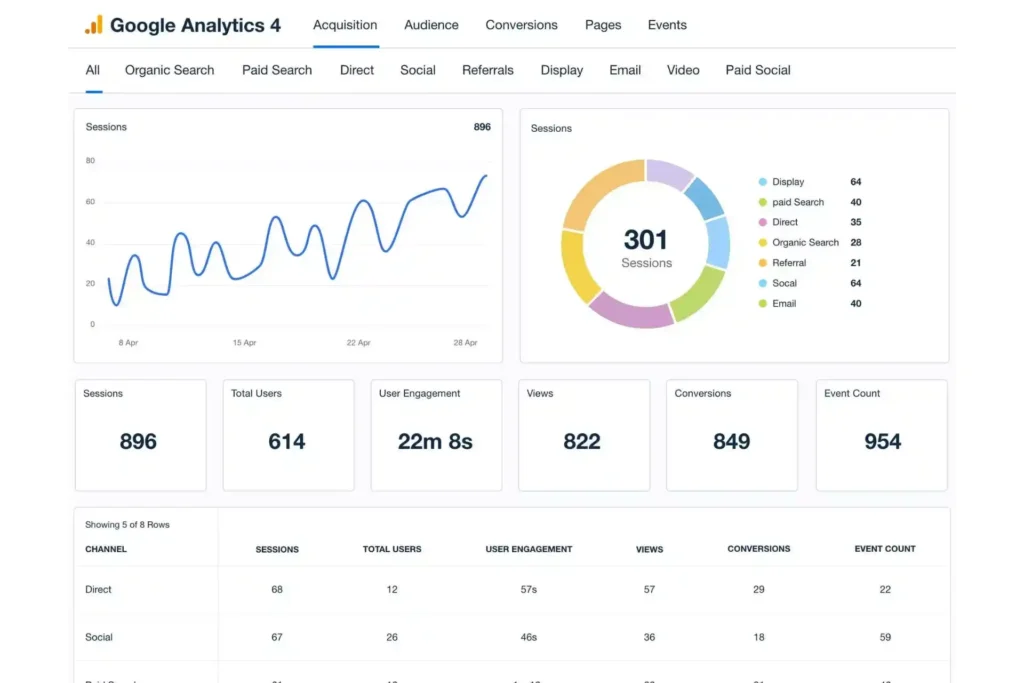Click the Social row channel name
This screenshot has height=683, width=1024.
click(x=99, y=637)
